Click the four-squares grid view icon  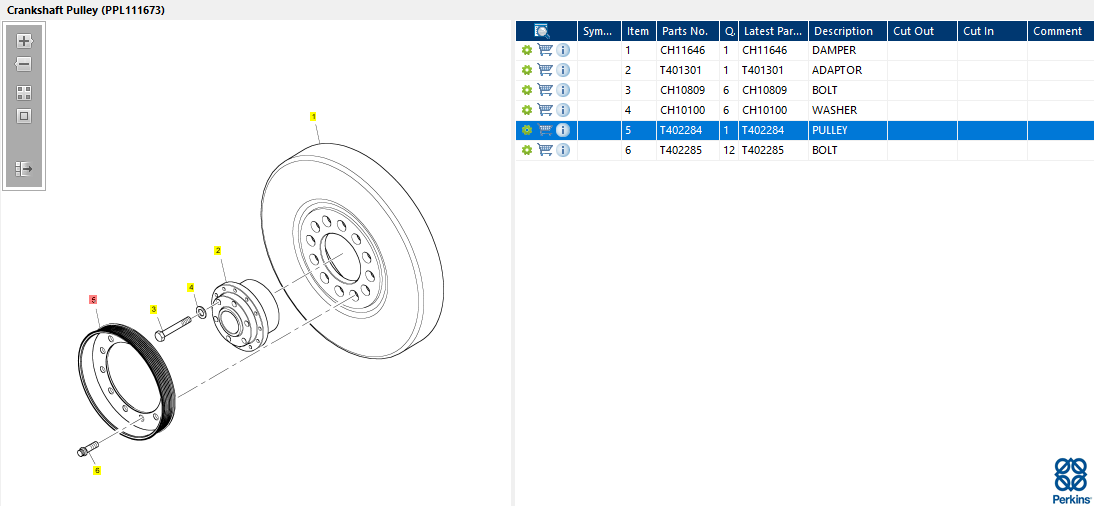coord(24,94)
